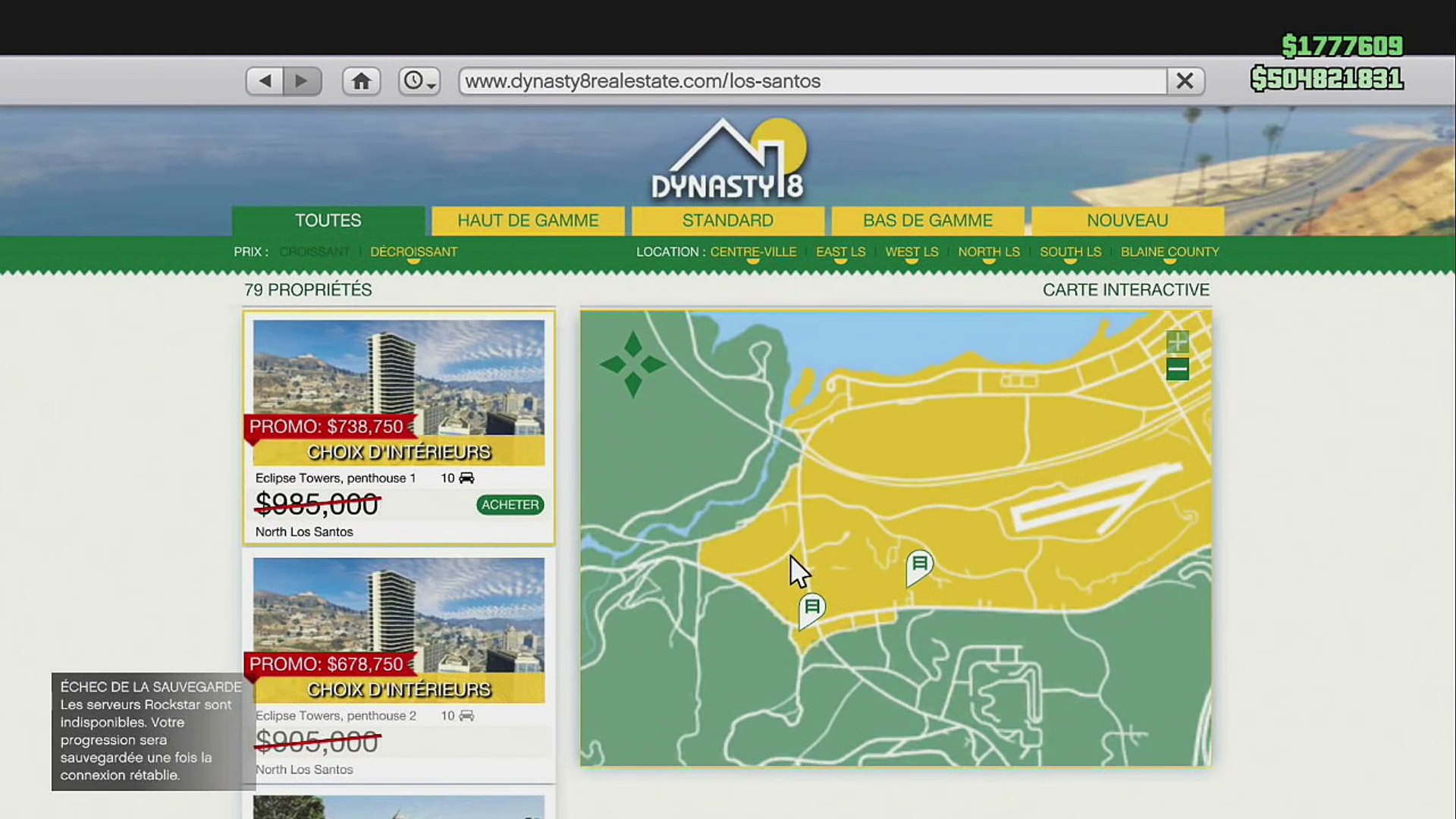Click the map compass navigation icon
This screenshot has width=1456, height=819.
coord(632,365)
